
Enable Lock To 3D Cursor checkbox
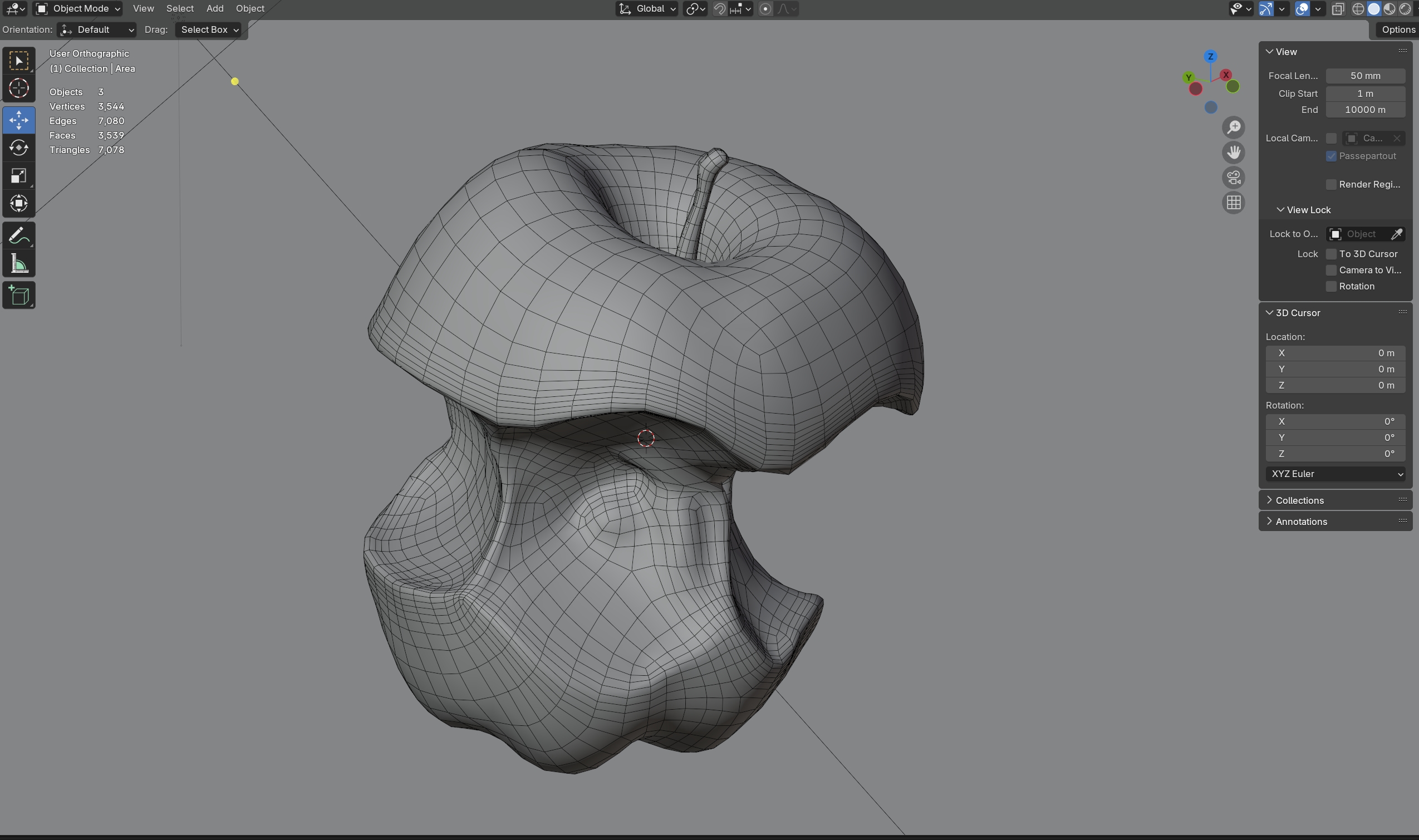1331,254
